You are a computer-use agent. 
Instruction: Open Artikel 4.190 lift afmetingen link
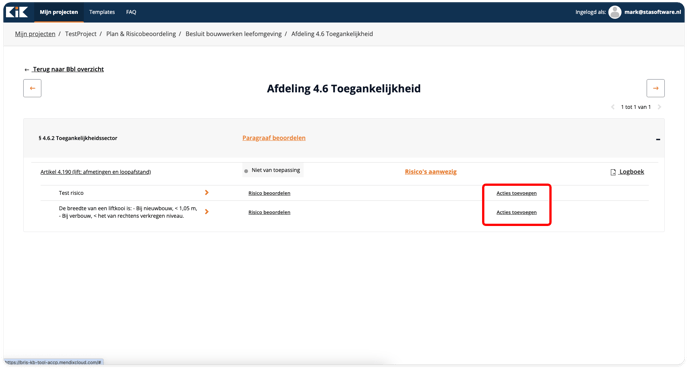[96, 172]
